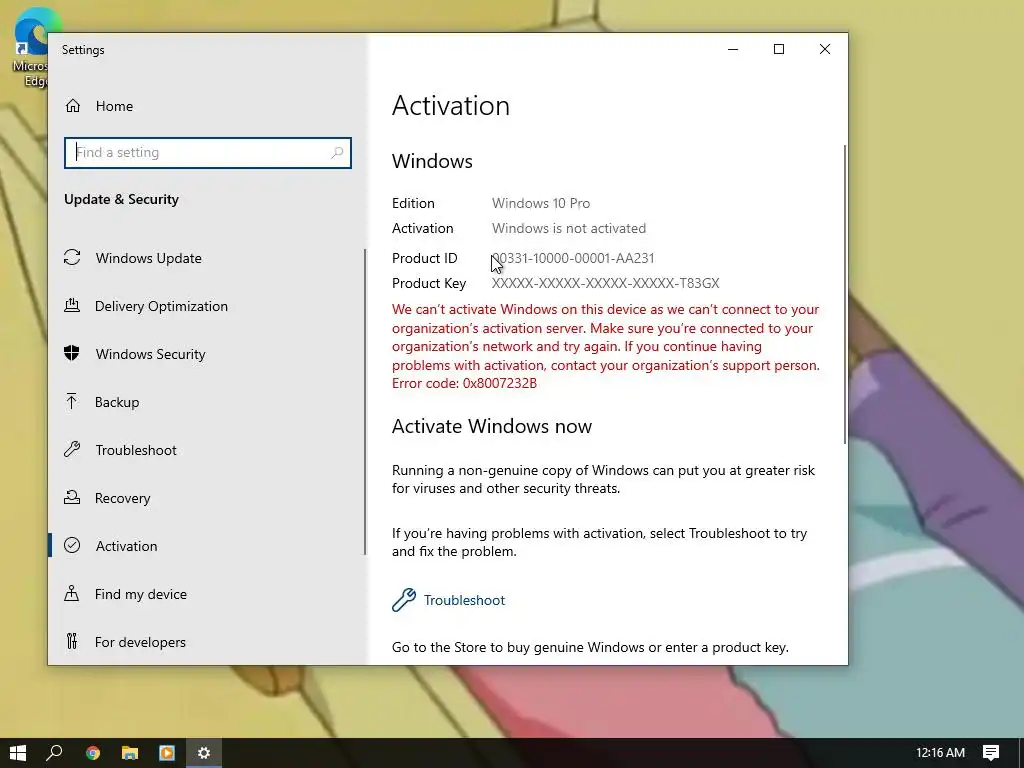Click the Backup upload arrow icon
Screen dimensions: 1024x768
[x=72, y=402]
